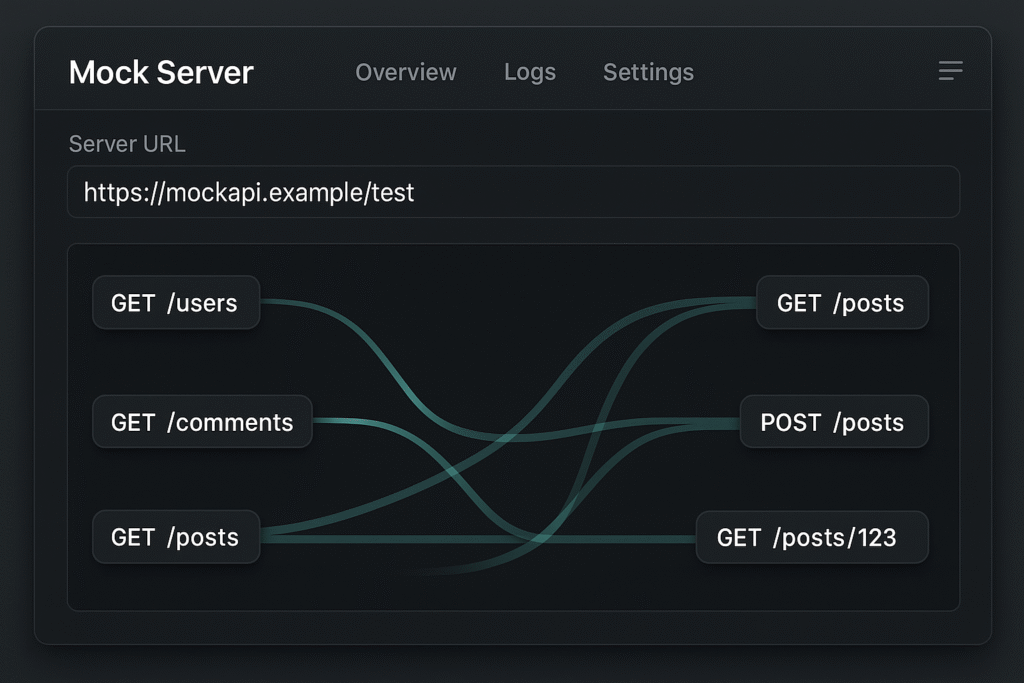Select the GET /users node
1024x683 pixels.
(176, 302)
